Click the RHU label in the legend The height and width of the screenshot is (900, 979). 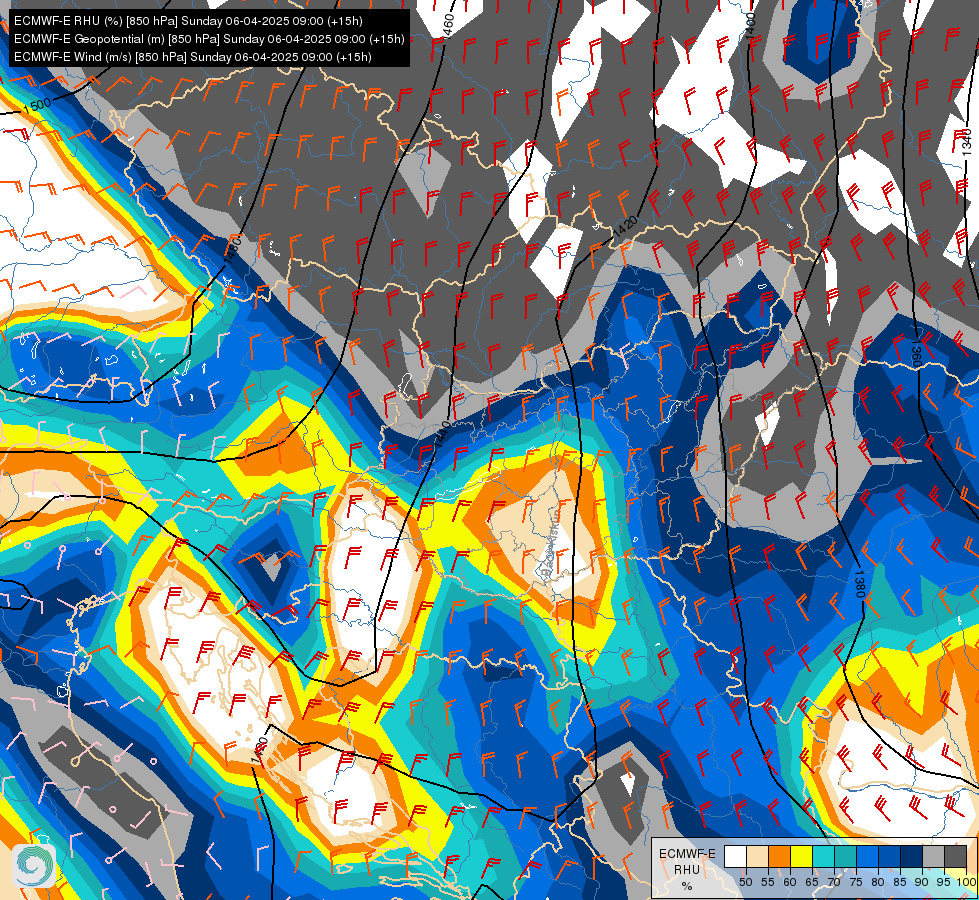[687, 870]
